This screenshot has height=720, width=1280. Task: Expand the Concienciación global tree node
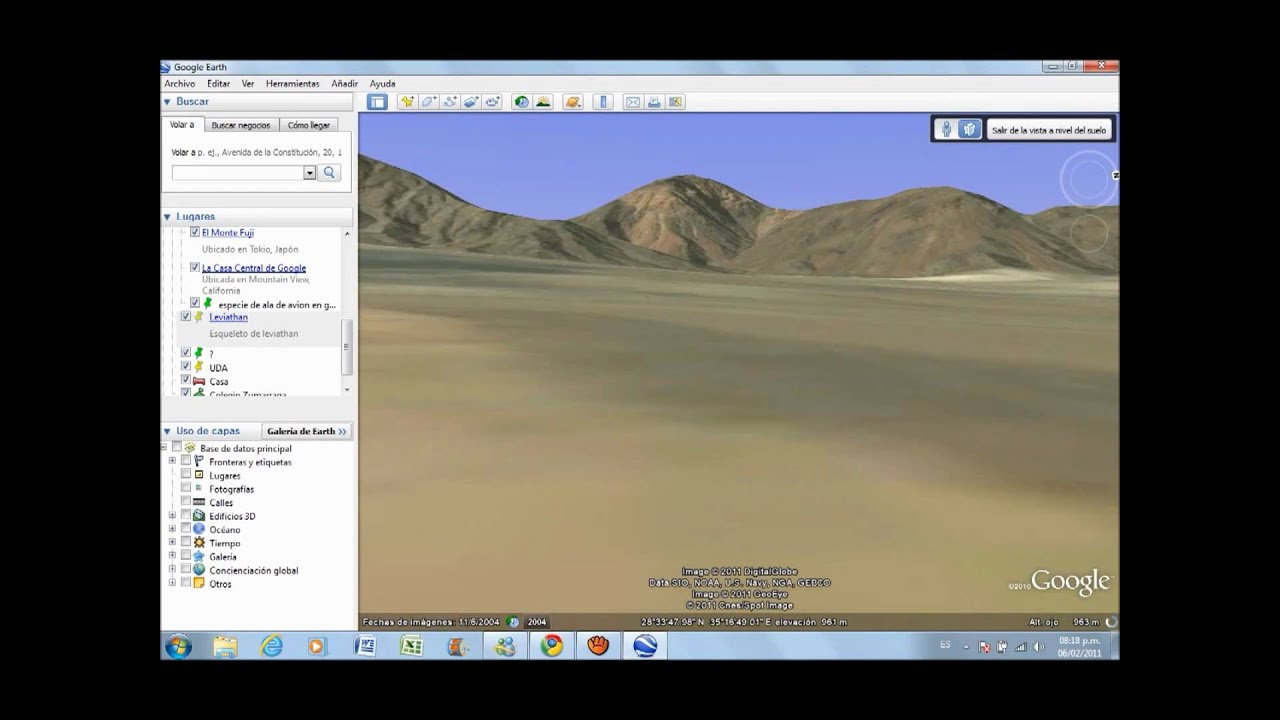pos(172,569)
